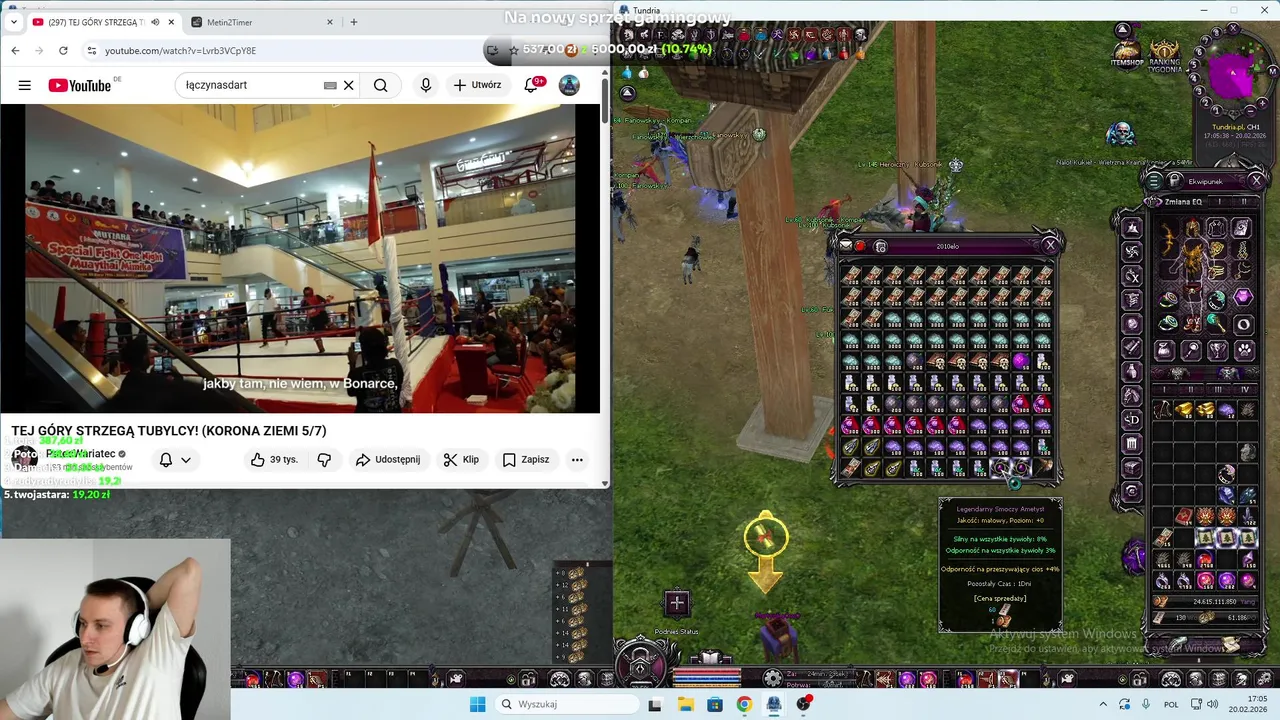Click the gold bars item in inventory
1280x720 pixels.
pyautogui.click(x=1184, y=410)
